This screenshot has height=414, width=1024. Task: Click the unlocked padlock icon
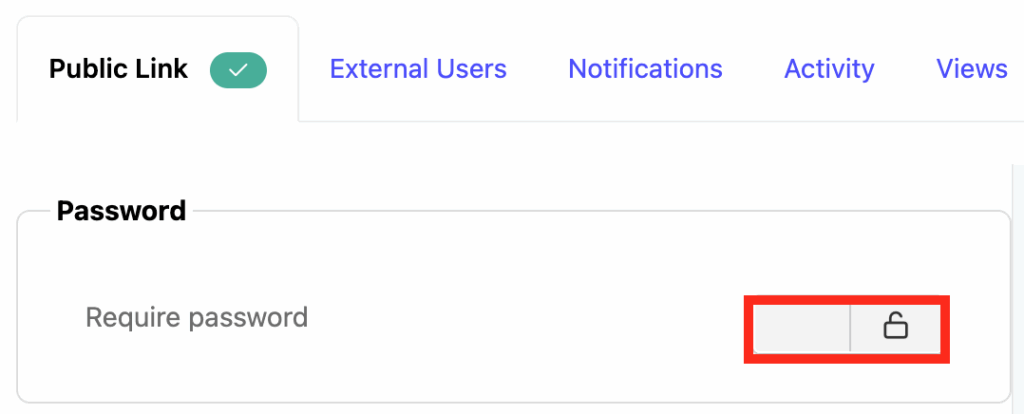click(895, 325)
